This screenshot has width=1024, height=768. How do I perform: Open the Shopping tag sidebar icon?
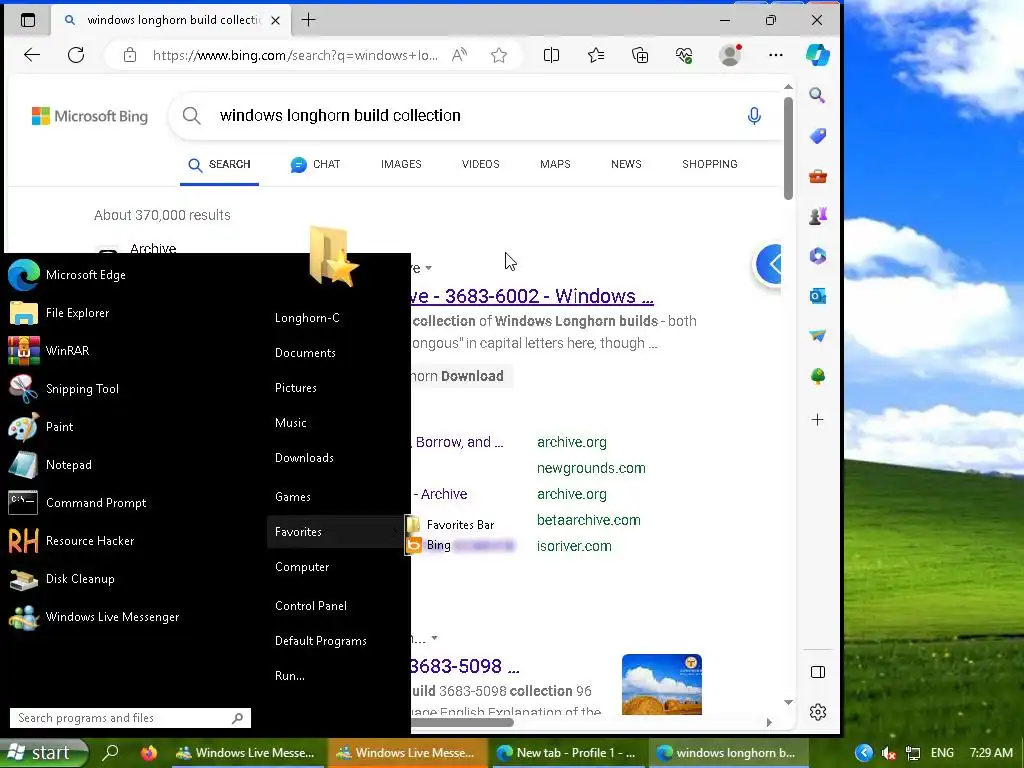(x=818, y=136)
